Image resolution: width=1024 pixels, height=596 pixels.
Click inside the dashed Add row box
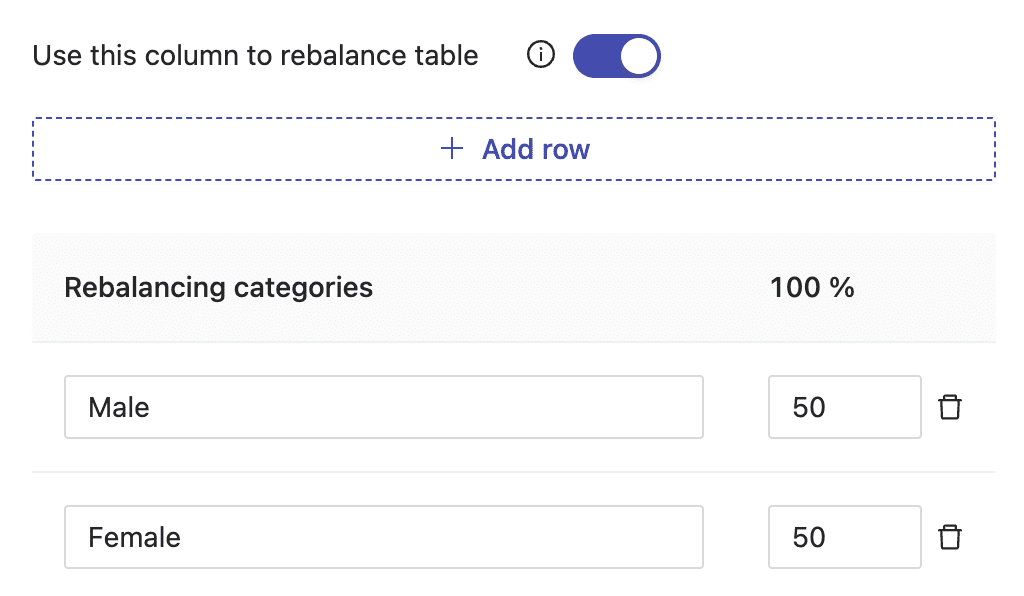click(x=514, y=149)
